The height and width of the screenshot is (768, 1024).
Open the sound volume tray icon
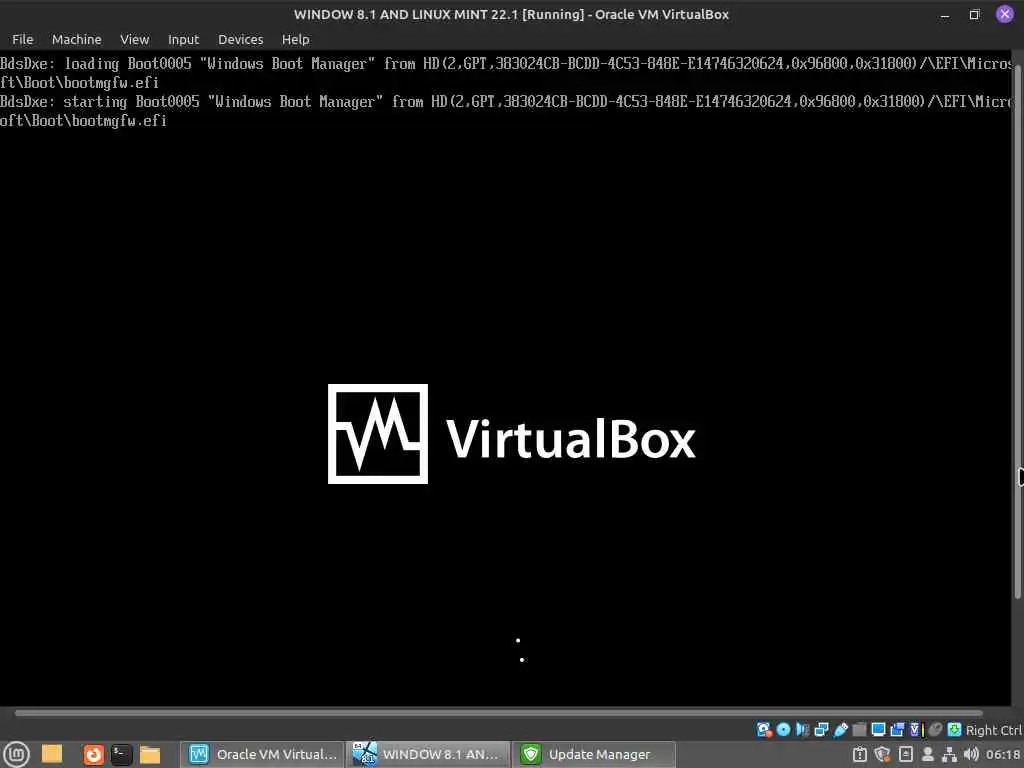(x=971, y=754)
